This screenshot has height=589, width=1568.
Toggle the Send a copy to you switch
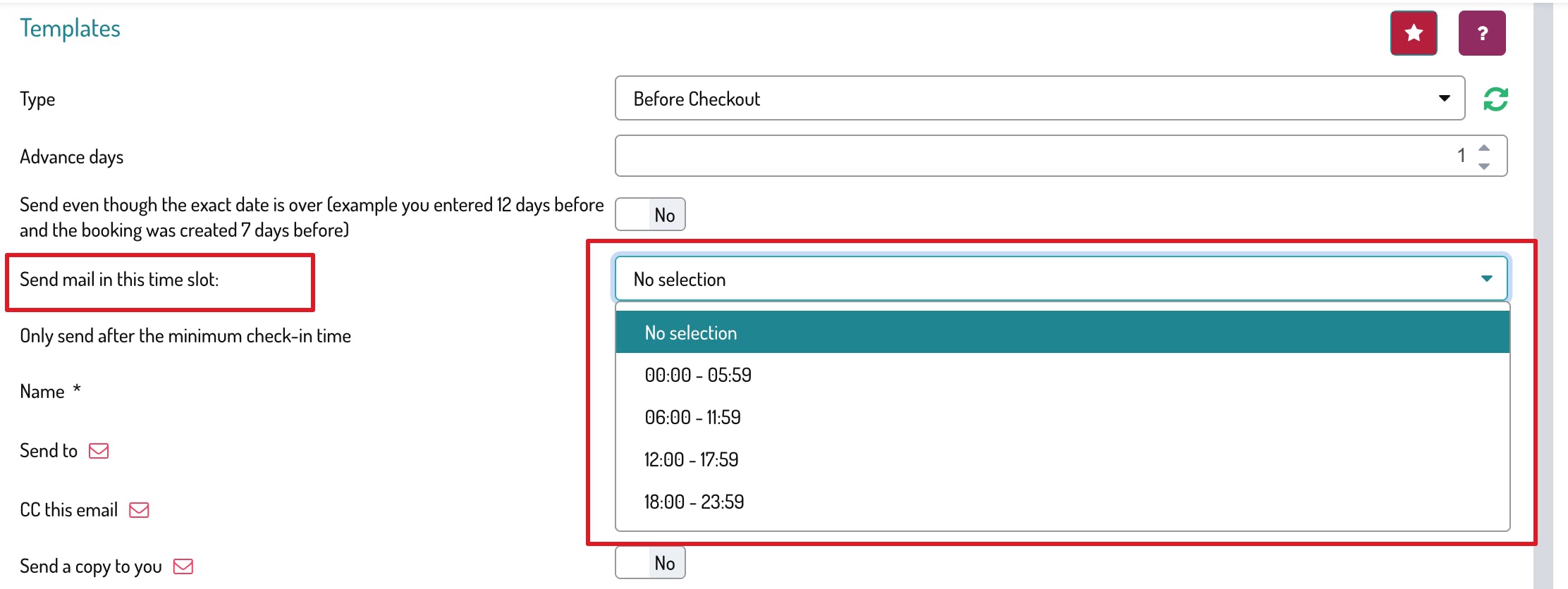pos(650,563)
